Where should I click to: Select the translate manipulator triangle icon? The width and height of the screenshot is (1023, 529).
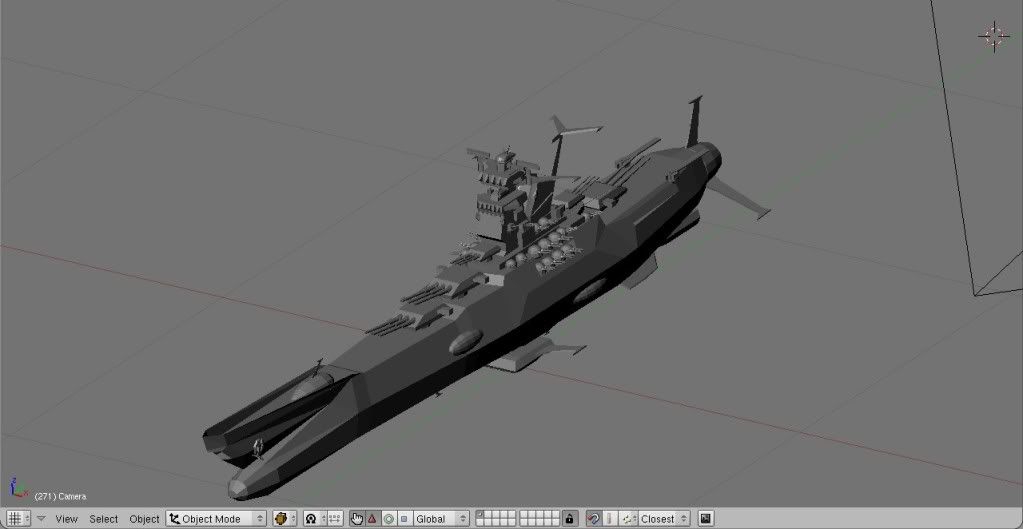(x=373, y=519)
